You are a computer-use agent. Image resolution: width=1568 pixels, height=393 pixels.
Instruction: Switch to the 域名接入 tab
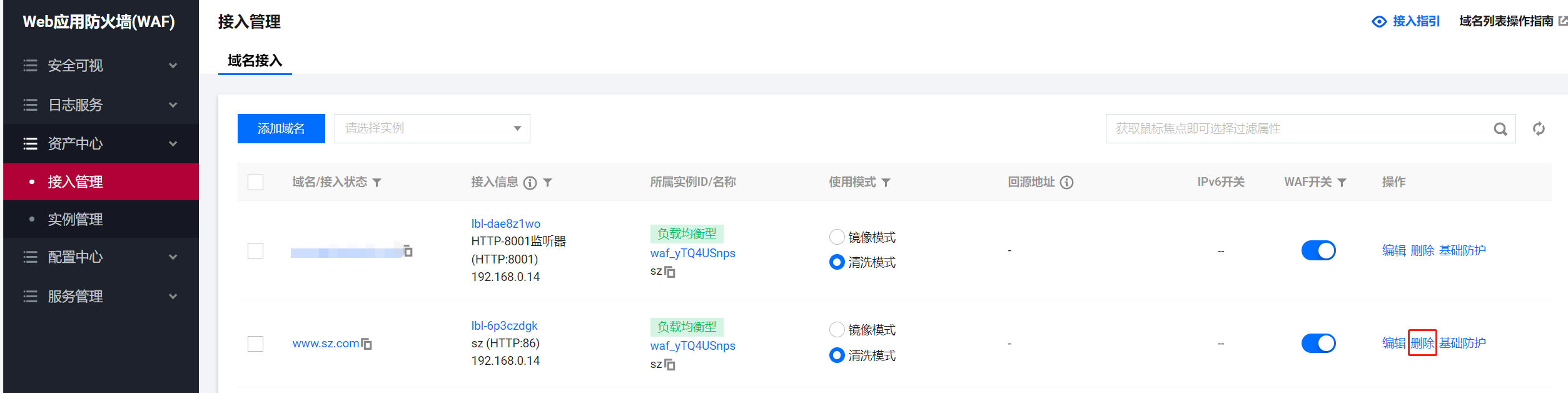pos(255,61)
